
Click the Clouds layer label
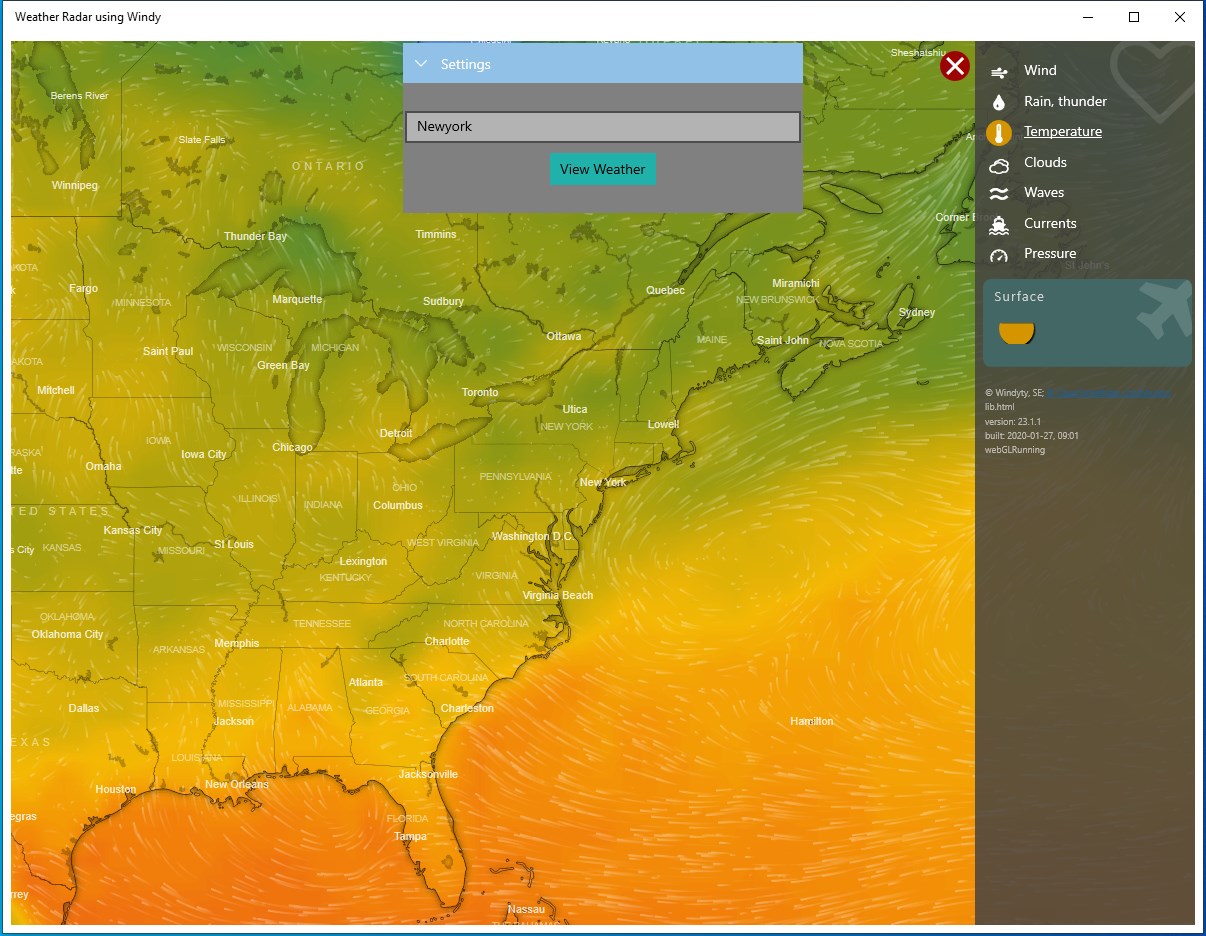1045,163
